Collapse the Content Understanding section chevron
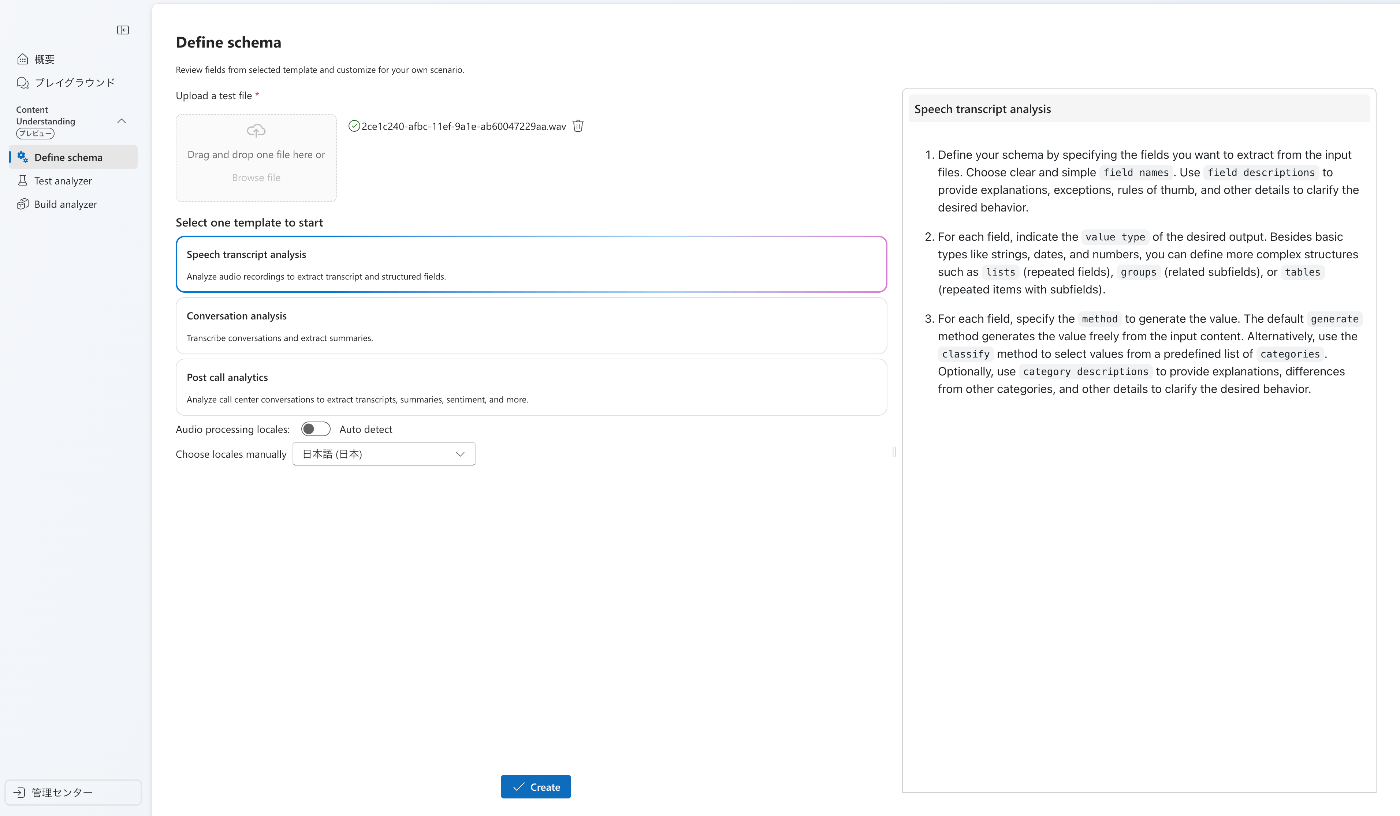1400x816 pixels. click(122, 121)
